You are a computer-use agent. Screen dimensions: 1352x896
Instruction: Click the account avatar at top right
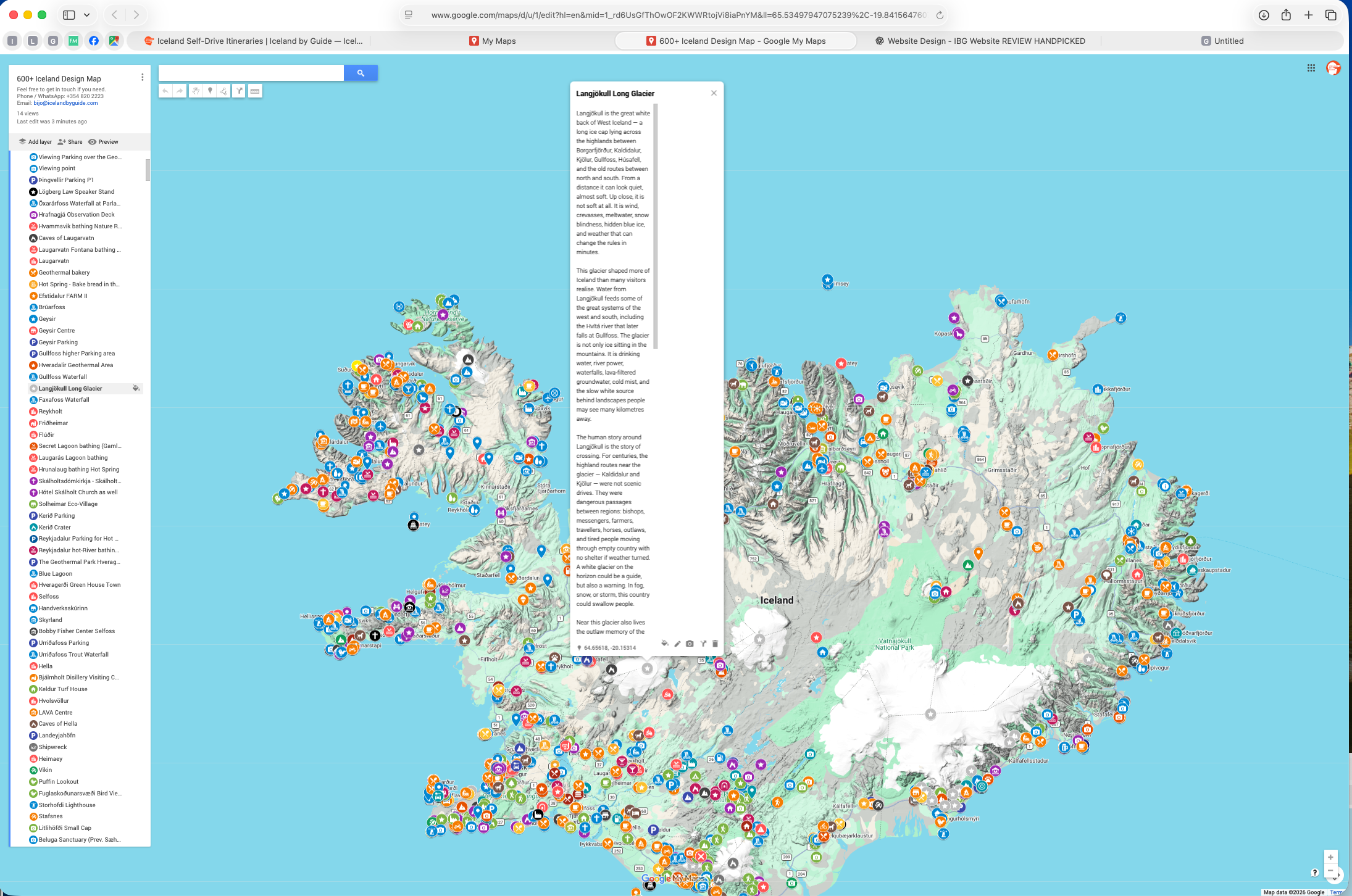[1333, 68]
